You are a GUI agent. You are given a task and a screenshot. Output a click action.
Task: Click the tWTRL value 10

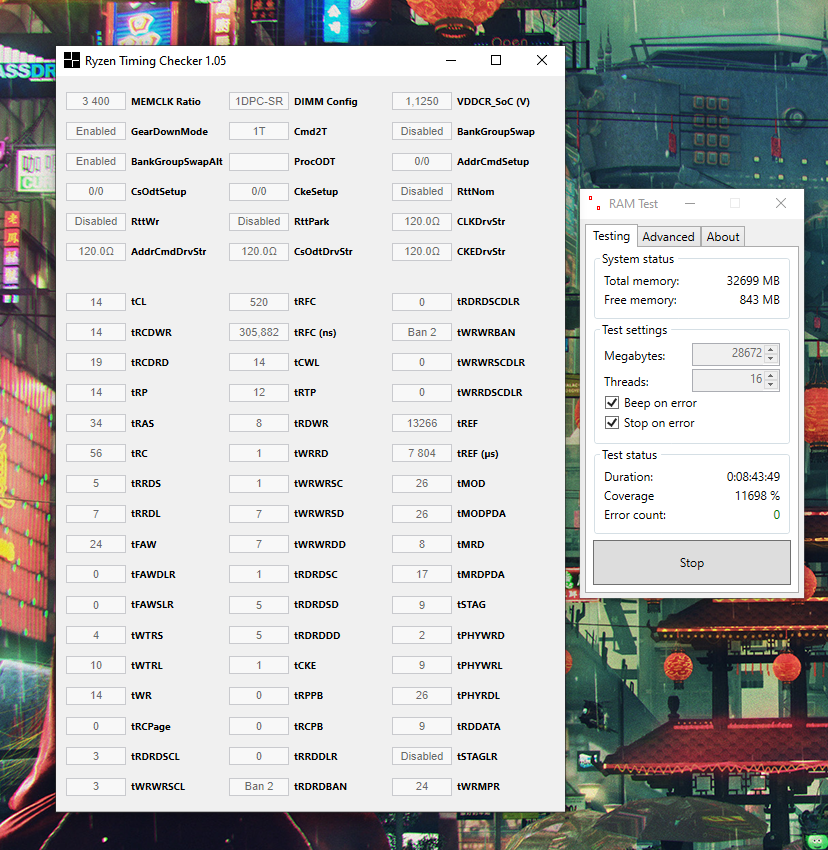pos(96,665)
